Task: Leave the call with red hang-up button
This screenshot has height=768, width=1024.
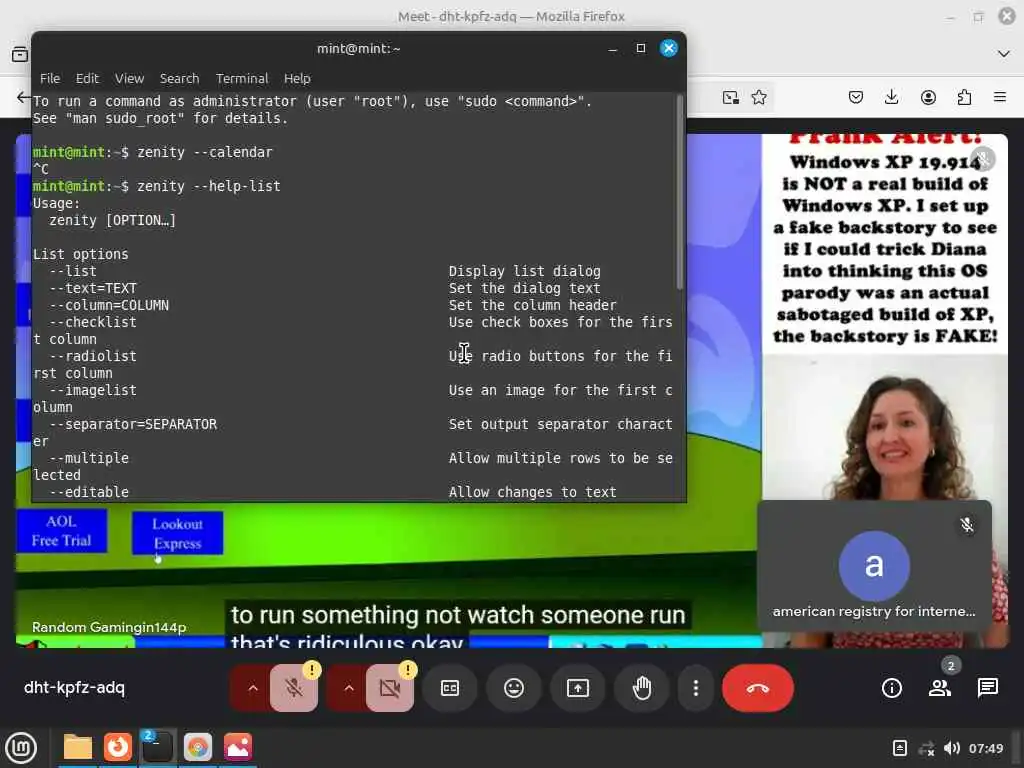Action: (x=758, y=688)
